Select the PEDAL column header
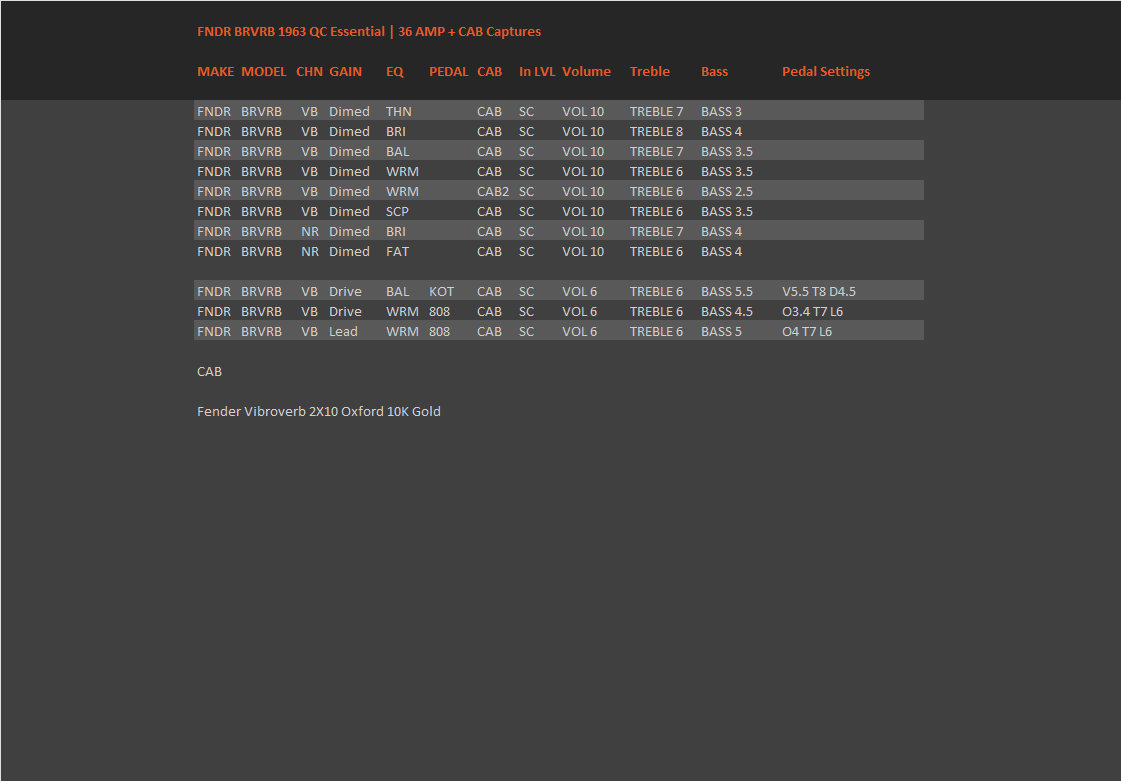This screenshot has width=1121, height=781. (449, 72)
